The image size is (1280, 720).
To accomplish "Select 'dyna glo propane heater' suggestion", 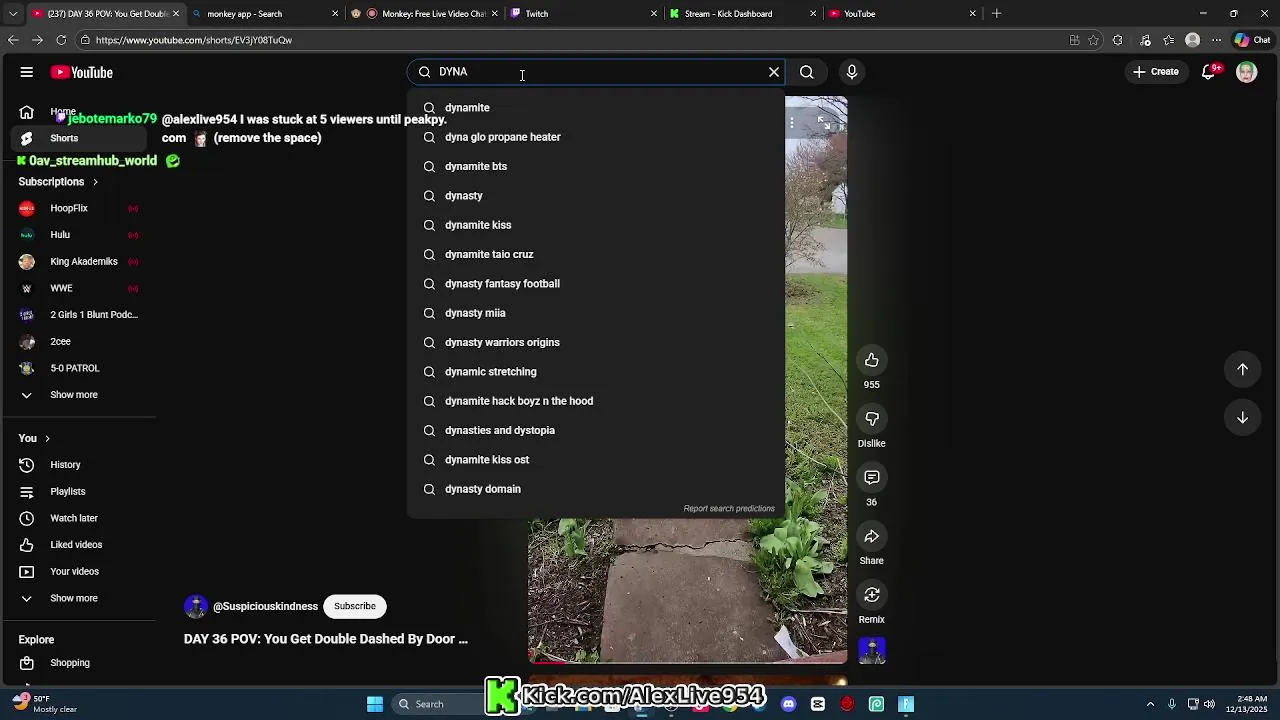I will pos(596,137).
